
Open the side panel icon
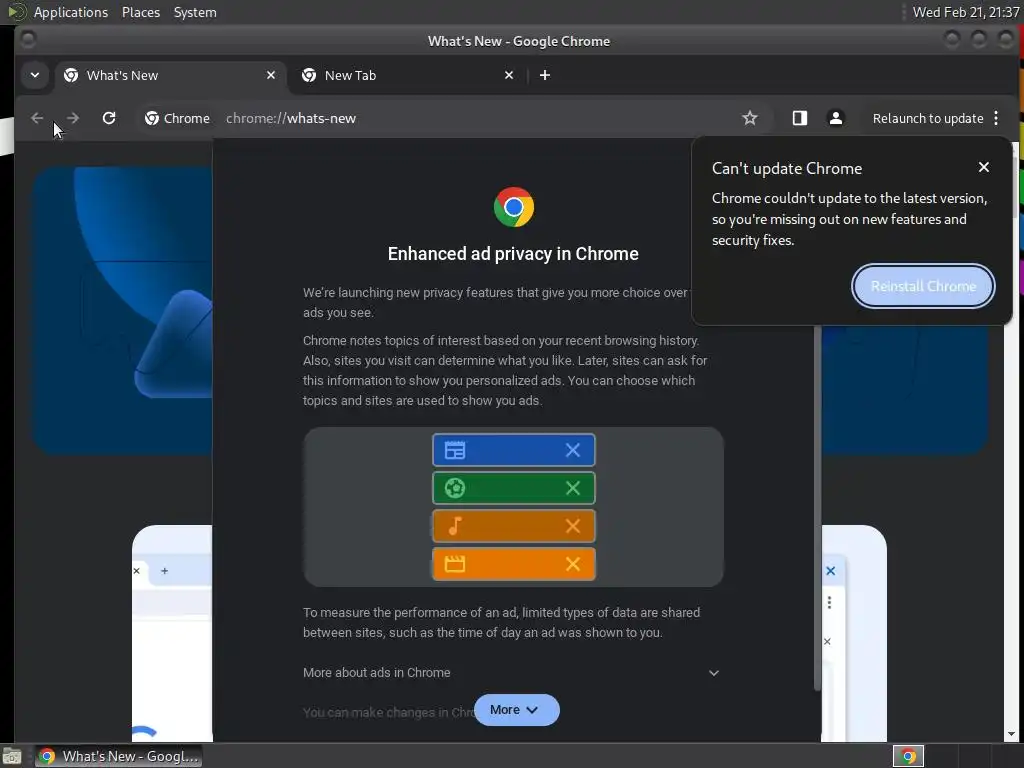click(800, 118)
